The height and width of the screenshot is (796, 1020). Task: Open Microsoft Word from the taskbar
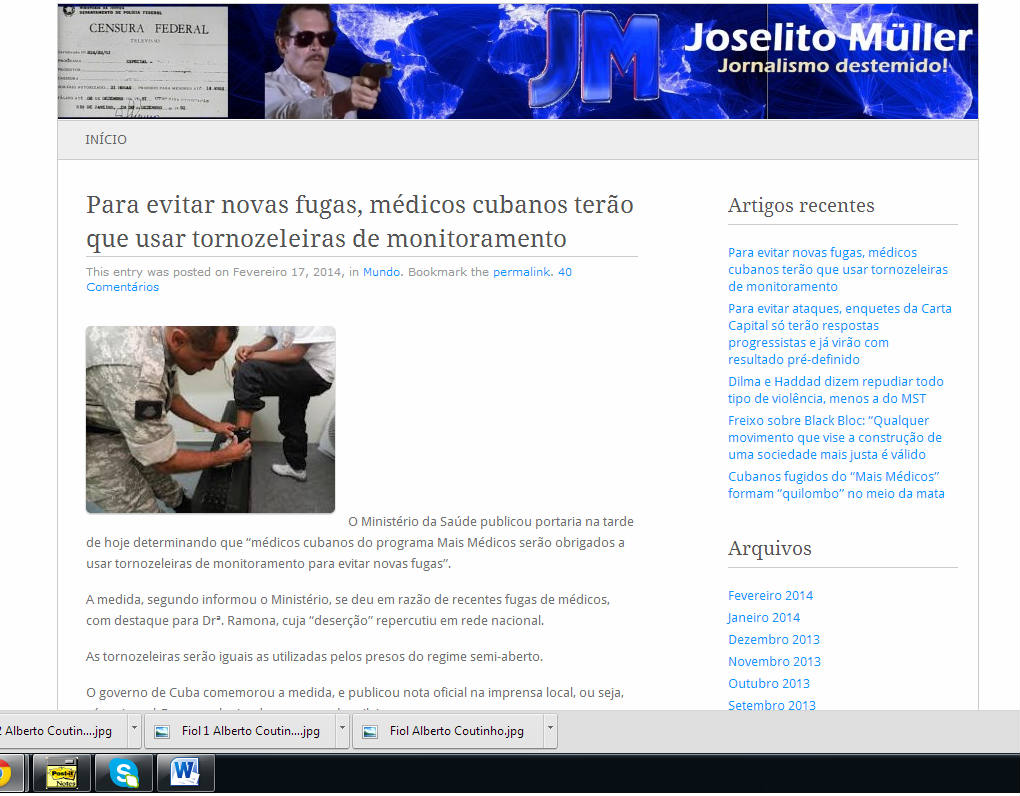click(x=184, y=773)
